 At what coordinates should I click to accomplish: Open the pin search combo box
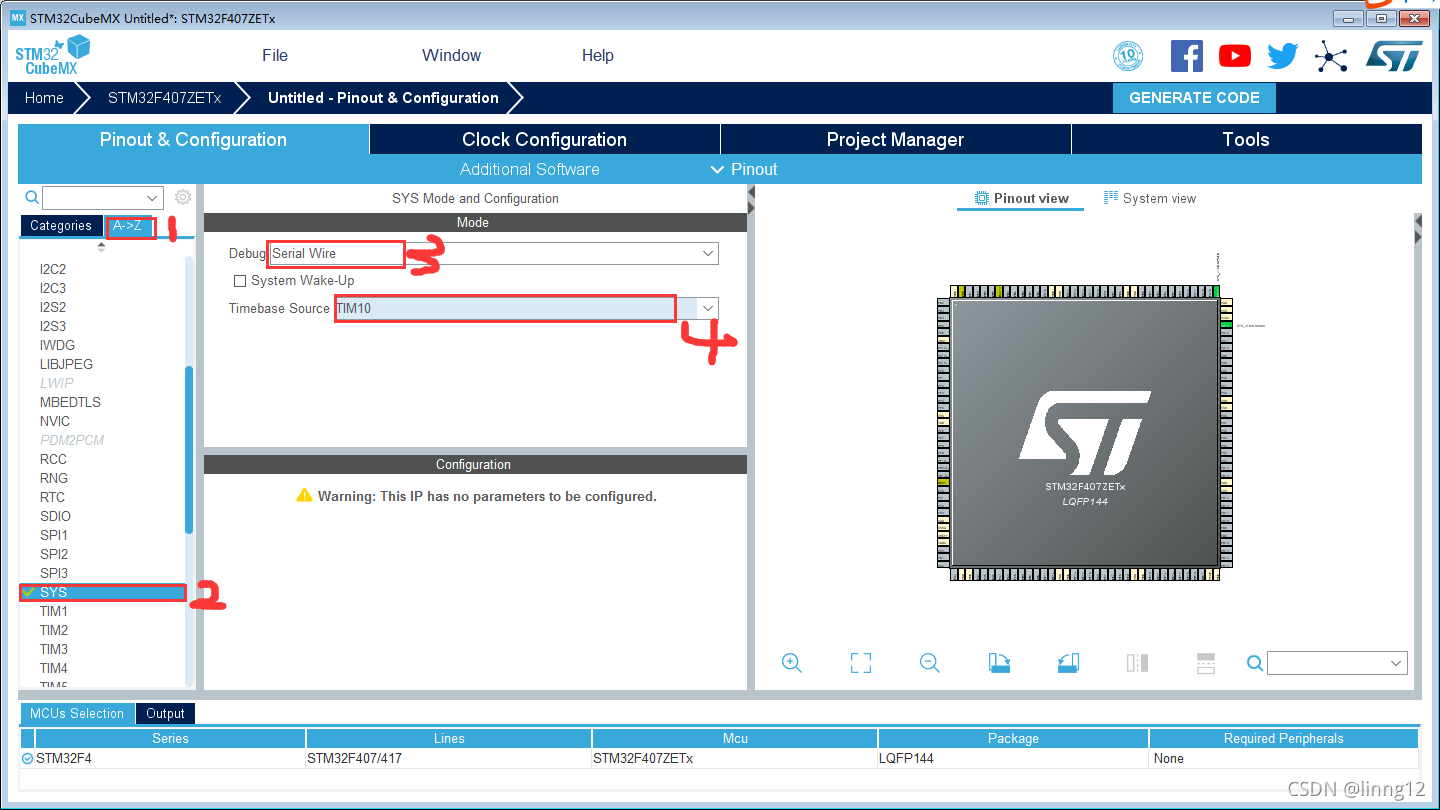[x=1337, y=663]
